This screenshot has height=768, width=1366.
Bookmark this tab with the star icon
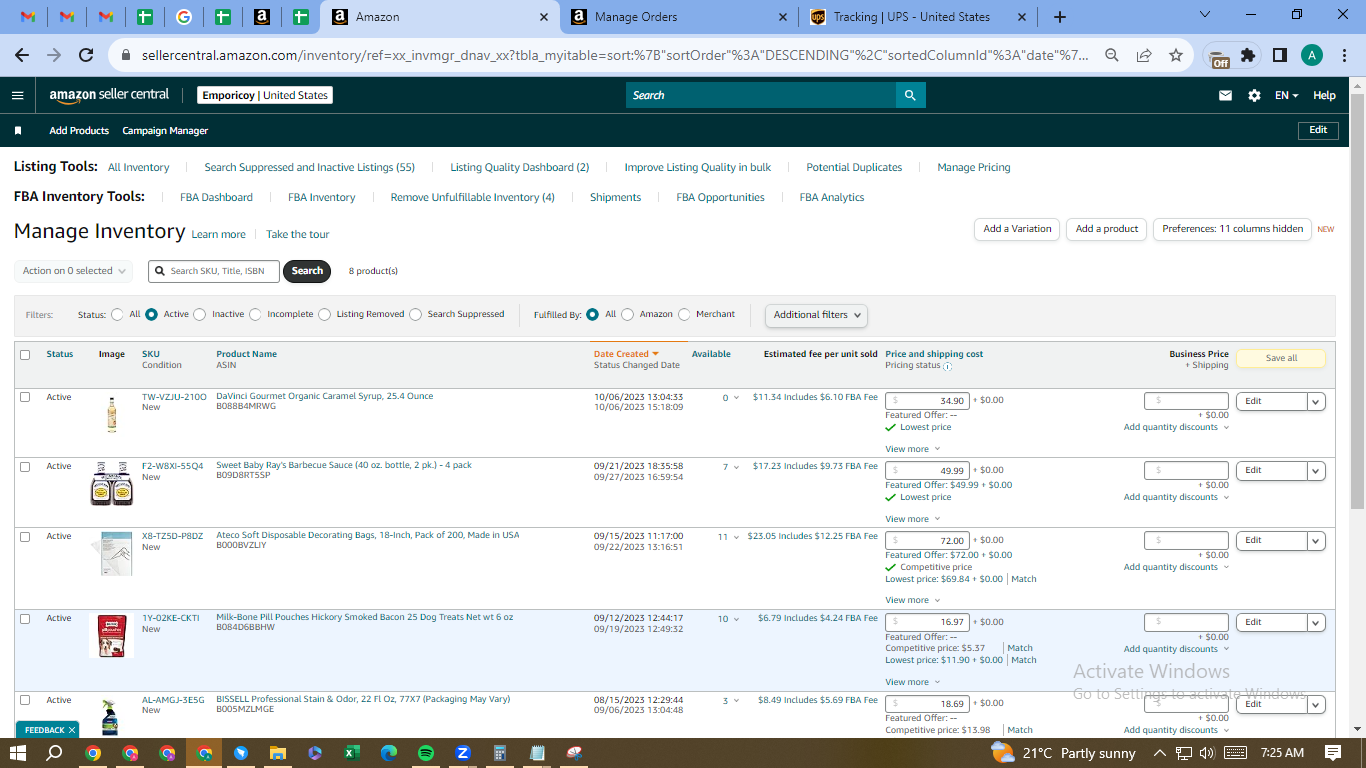point(1176,56)
